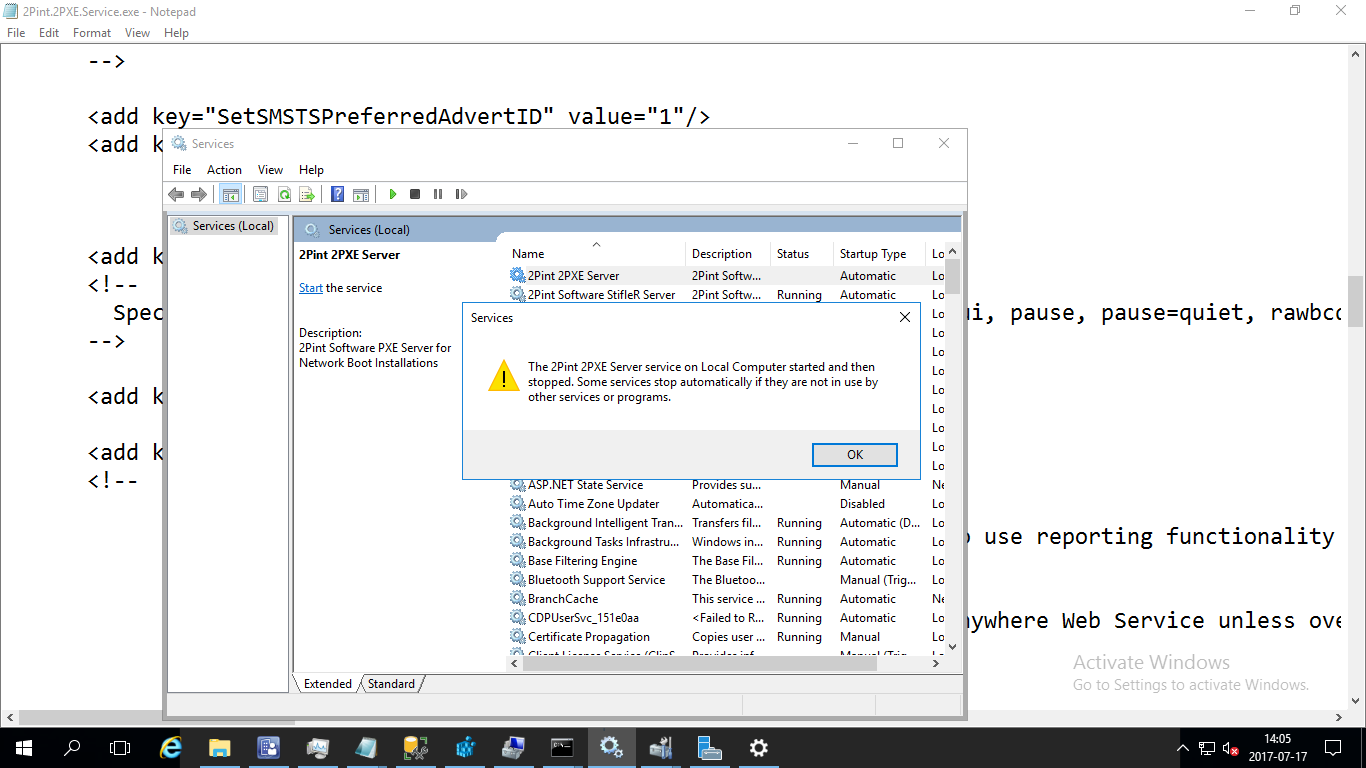Open the Windows Start menu
This screenshot has width=1366, height=768.
(24, 747)
